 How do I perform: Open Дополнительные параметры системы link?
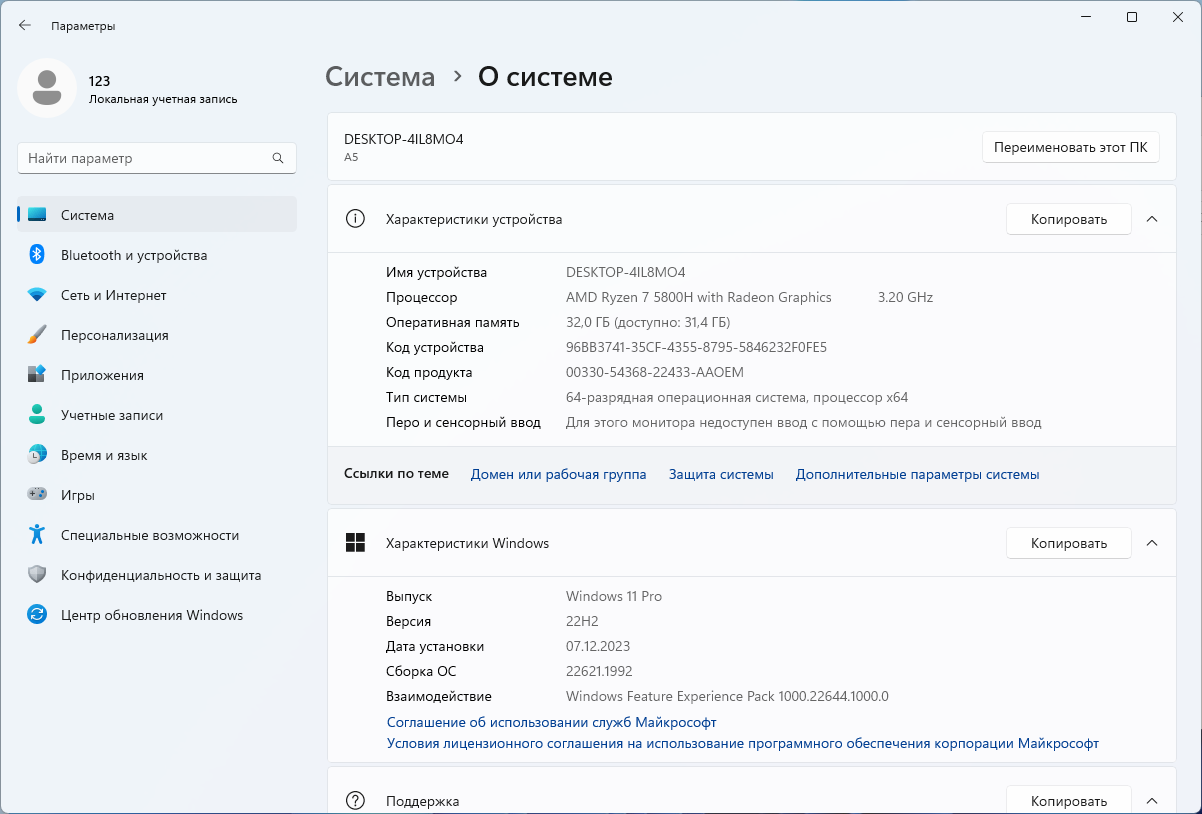click(x=917, y=474)
